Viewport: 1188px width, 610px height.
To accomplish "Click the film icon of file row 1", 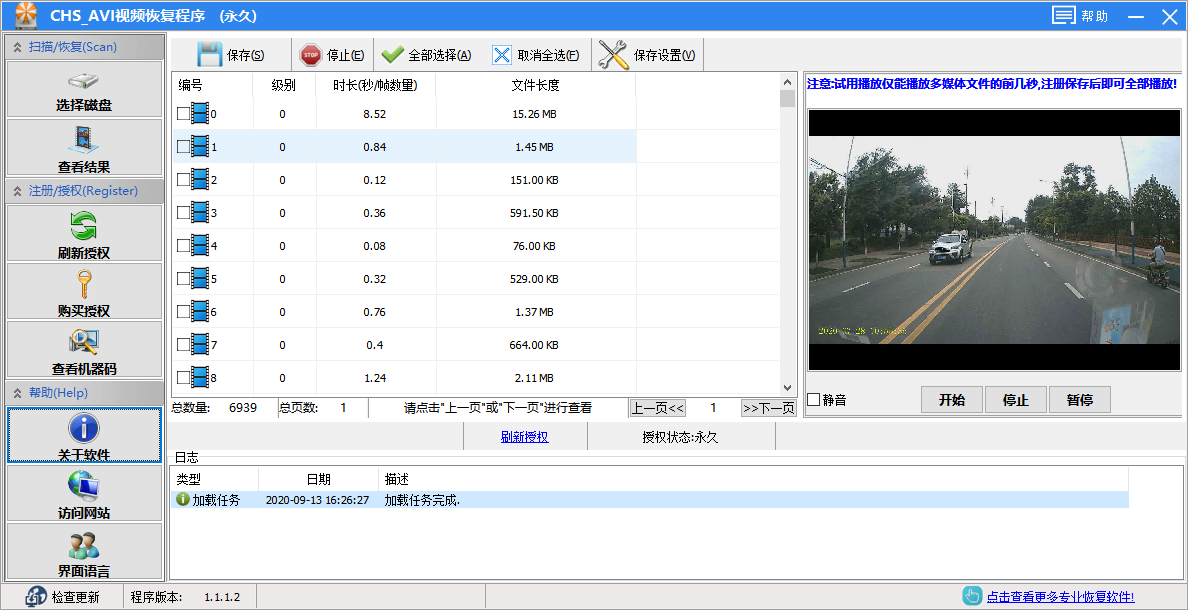I will 200,147.
